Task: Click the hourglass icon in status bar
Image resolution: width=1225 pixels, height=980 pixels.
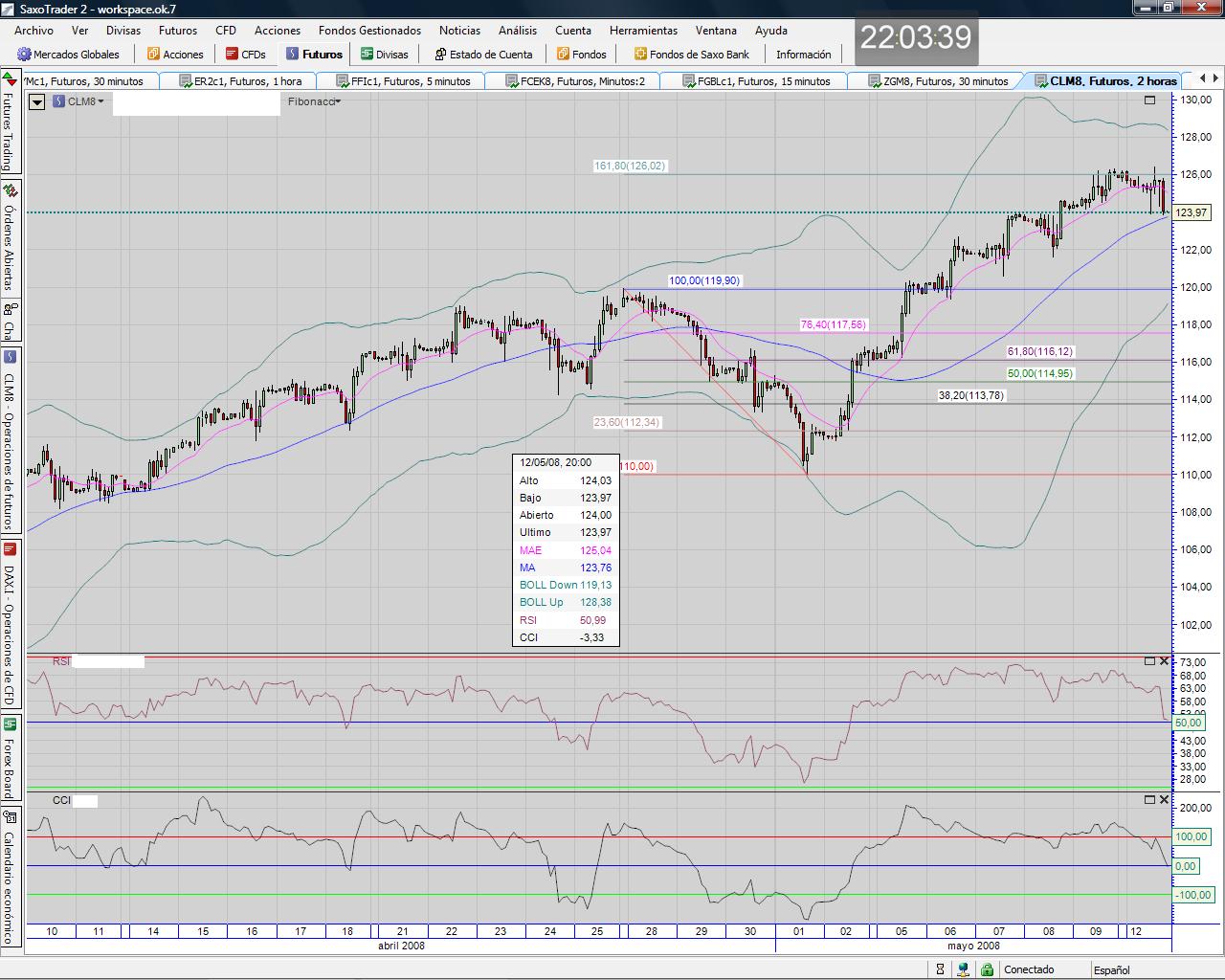Action: tap(942, 969)
